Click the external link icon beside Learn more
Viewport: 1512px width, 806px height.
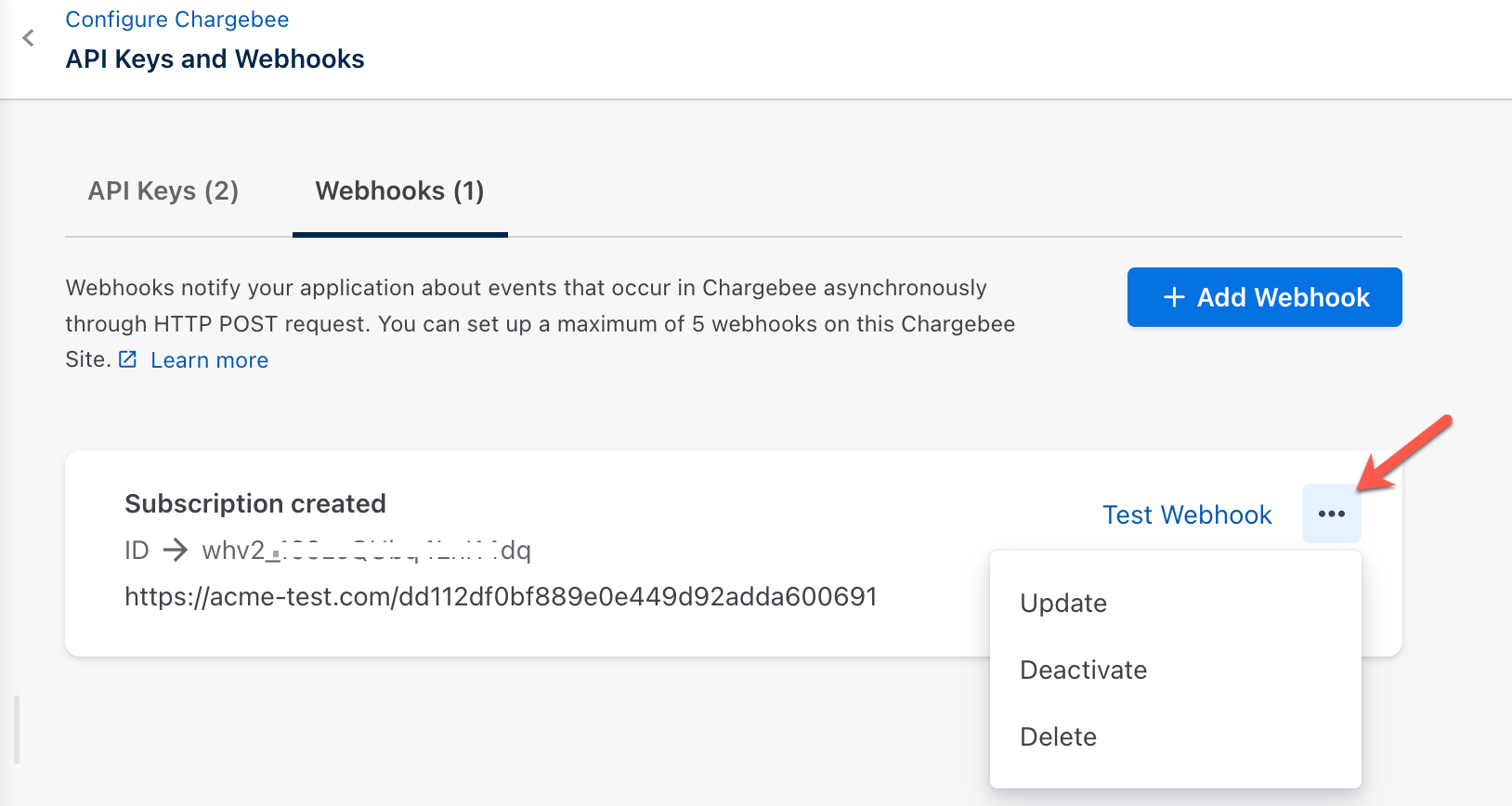click(128, 359)
